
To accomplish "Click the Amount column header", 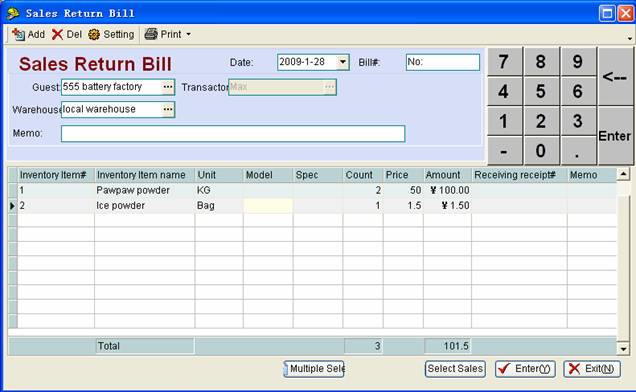I will [x=447, y=175].
